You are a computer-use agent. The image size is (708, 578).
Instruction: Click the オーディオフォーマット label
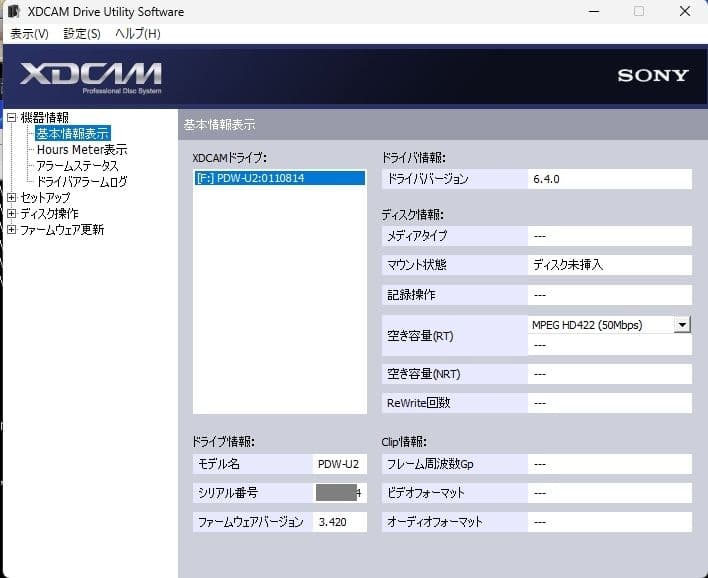435,522
